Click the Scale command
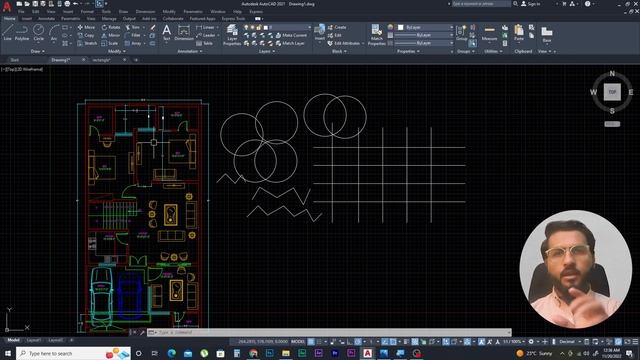This screenshot has width=640, height=360. pyautogui.click(x=110, y=43)
